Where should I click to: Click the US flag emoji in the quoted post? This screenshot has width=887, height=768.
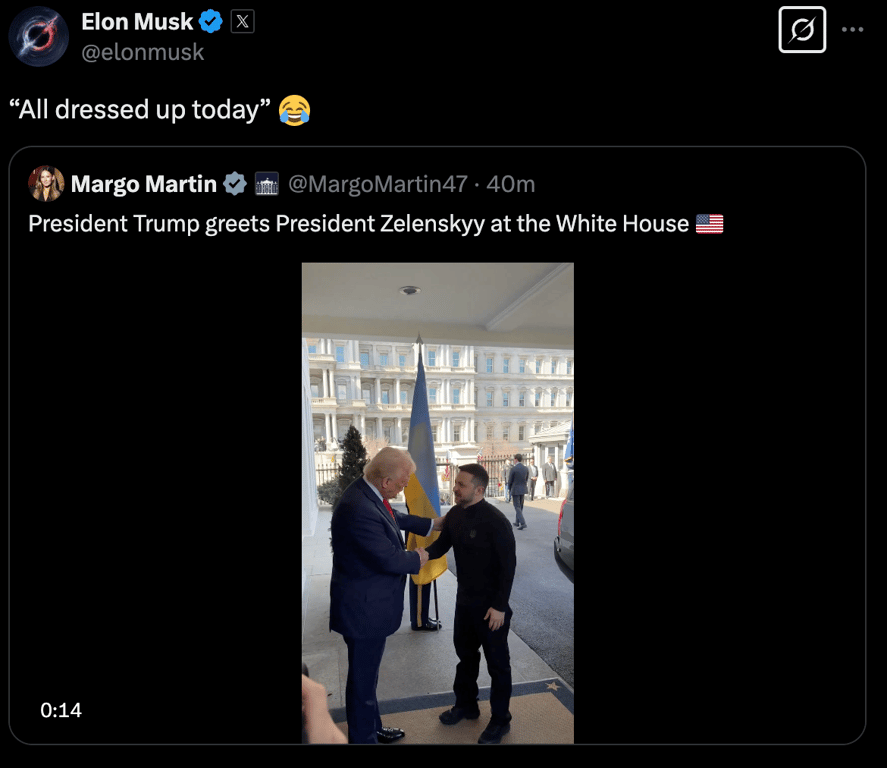[x=709, y=223]
